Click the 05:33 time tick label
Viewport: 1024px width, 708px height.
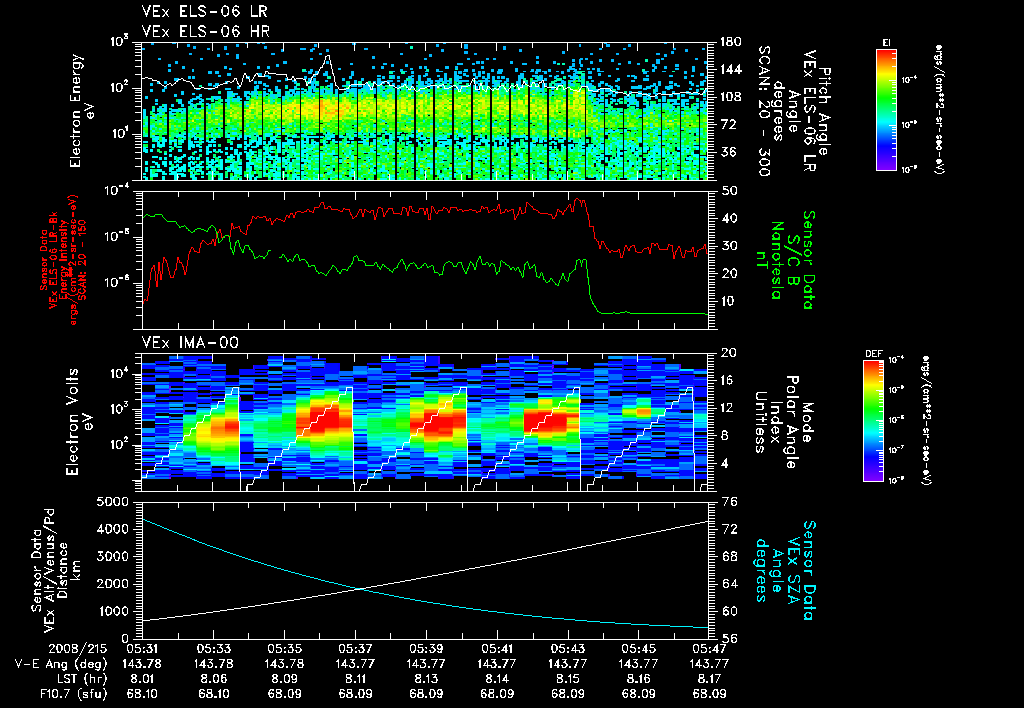214,649
